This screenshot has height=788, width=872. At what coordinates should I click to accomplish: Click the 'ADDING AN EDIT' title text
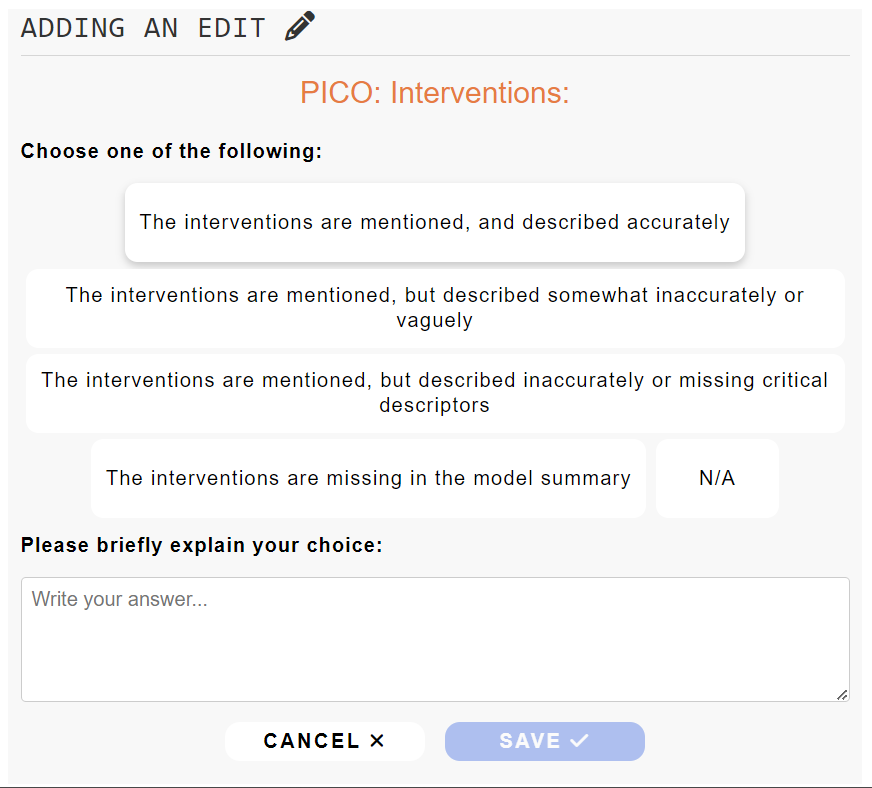coord(143,27)
